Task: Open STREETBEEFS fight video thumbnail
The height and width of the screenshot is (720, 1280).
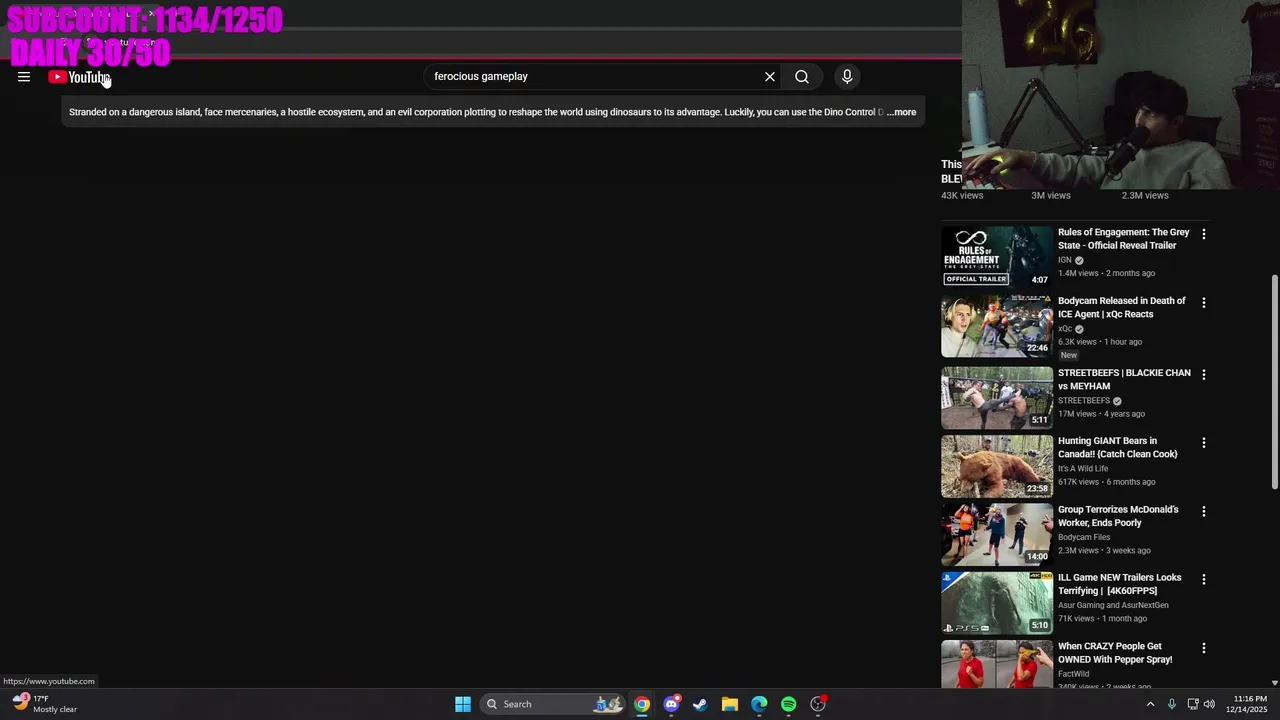Action: click(997, 397)
